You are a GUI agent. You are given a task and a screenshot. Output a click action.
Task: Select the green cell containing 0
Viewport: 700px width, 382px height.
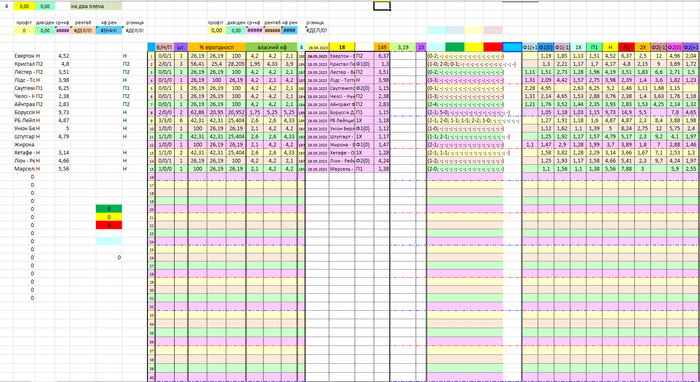click(x=109, y=209)
